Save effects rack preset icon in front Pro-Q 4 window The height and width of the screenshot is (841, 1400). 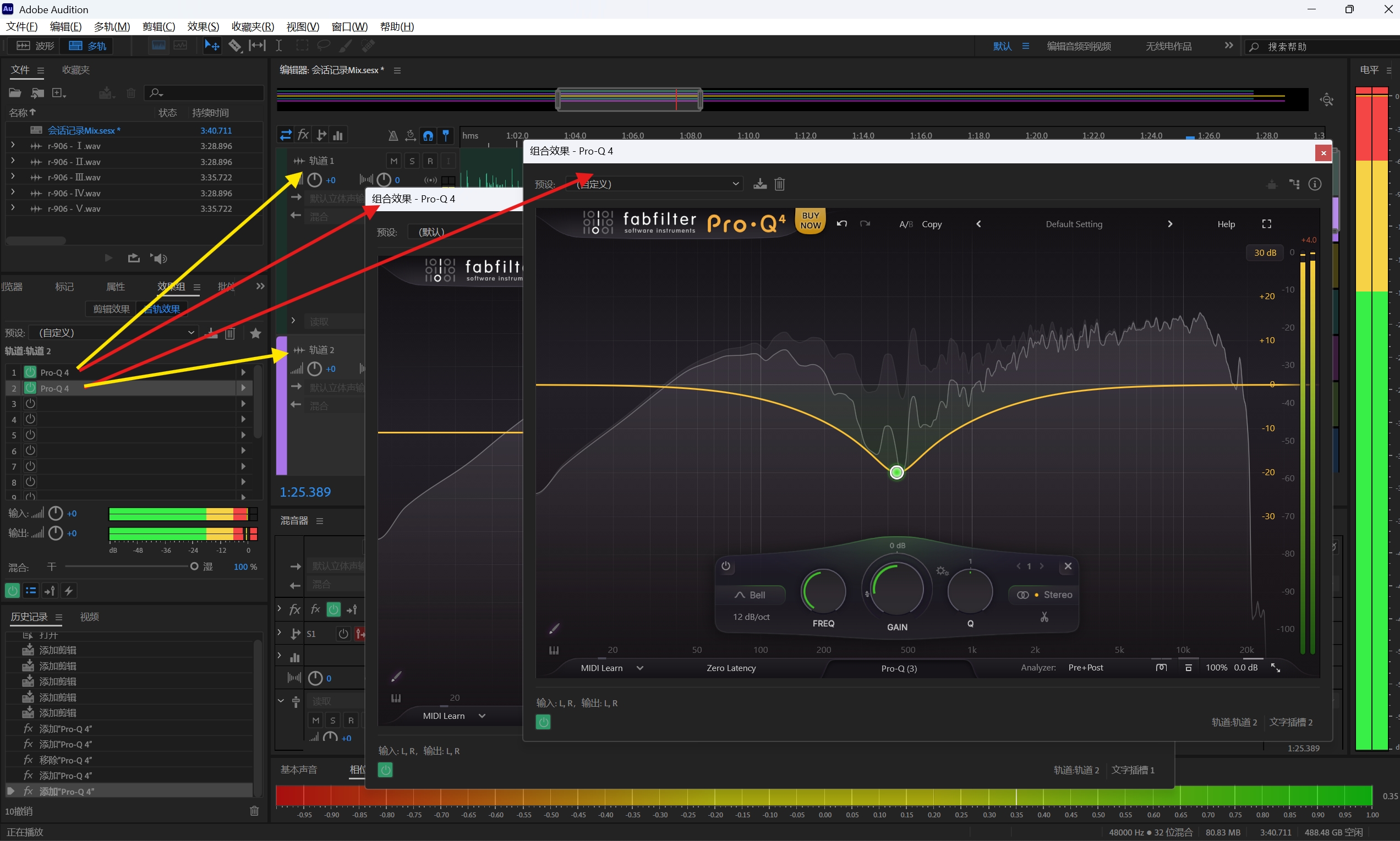[760, 184]
